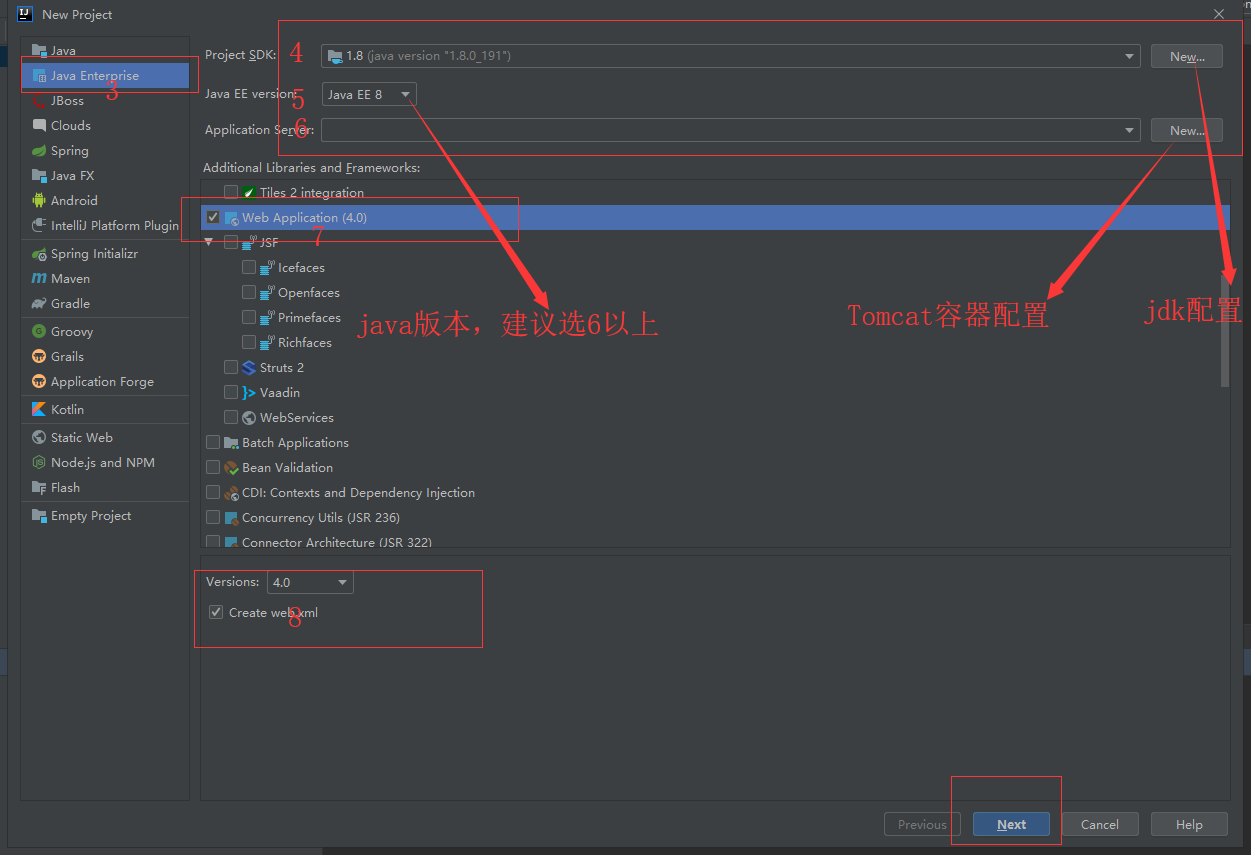This screenshot has height=855, width=1251.
Task: Toggle Create web.xml checkbox
Action: click(216, 612)
